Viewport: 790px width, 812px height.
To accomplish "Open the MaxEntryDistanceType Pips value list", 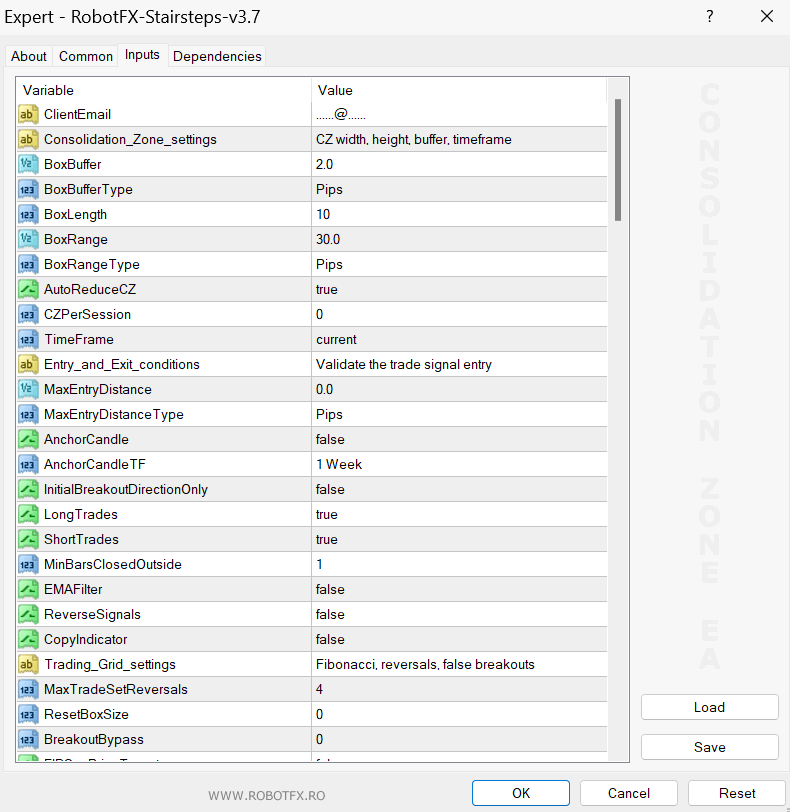I will 459,414.
